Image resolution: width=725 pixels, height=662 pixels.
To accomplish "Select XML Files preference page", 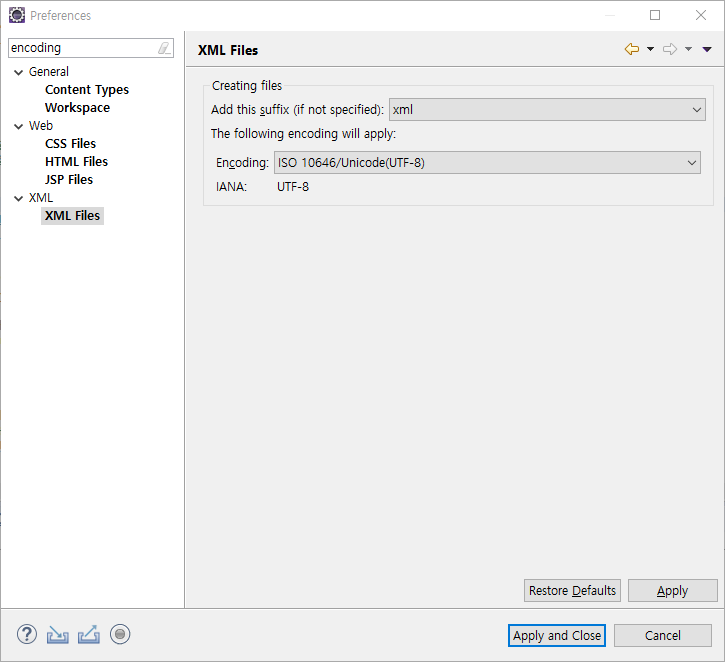I will pyautogui.click(x=73, y=216).
